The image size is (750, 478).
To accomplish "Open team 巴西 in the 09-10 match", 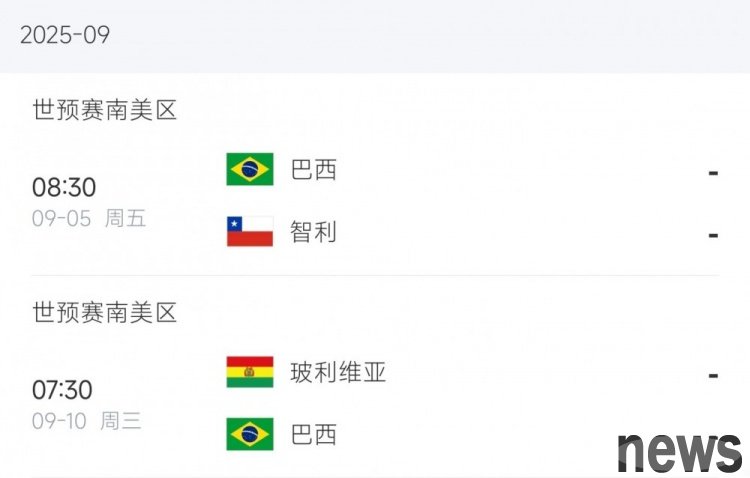I will 314,434.
